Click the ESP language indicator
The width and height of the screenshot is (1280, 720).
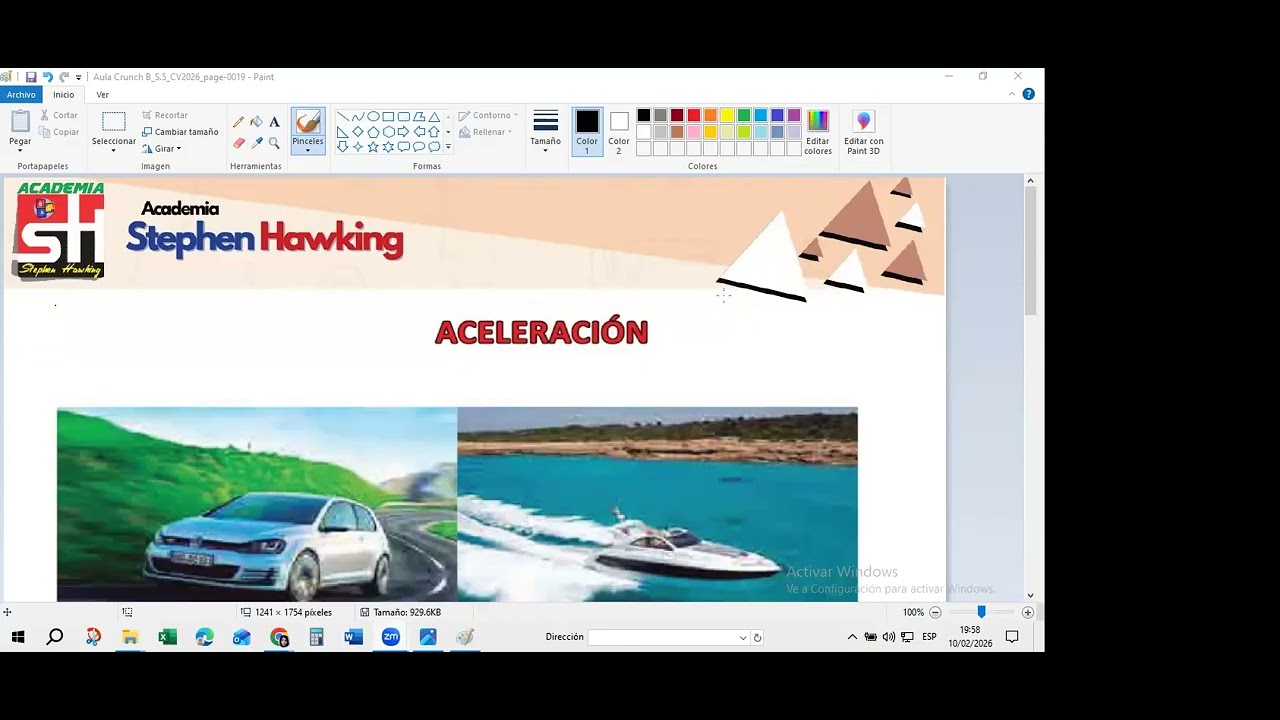click(x=929, y=637)
